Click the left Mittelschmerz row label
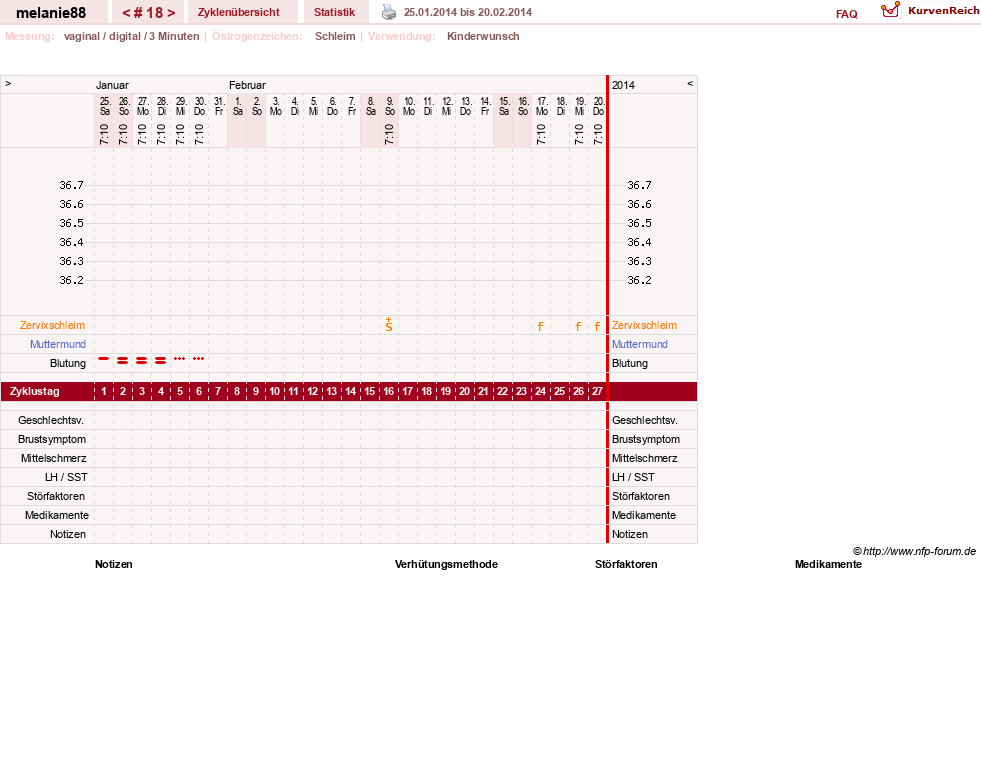 (53, 458)
